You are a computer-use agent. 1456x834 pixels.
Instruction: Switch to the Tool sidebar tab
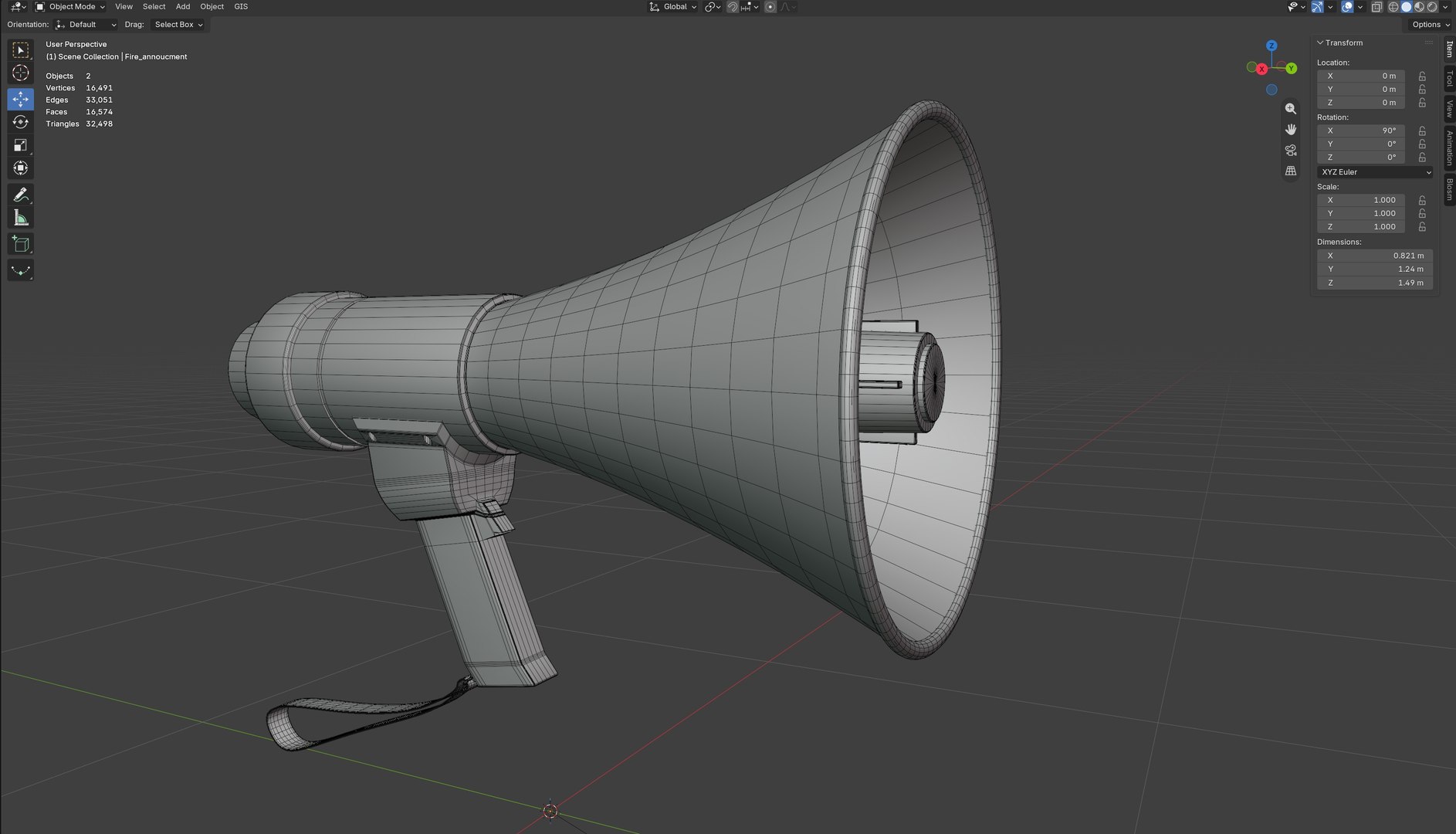[x=1449, y=79]
